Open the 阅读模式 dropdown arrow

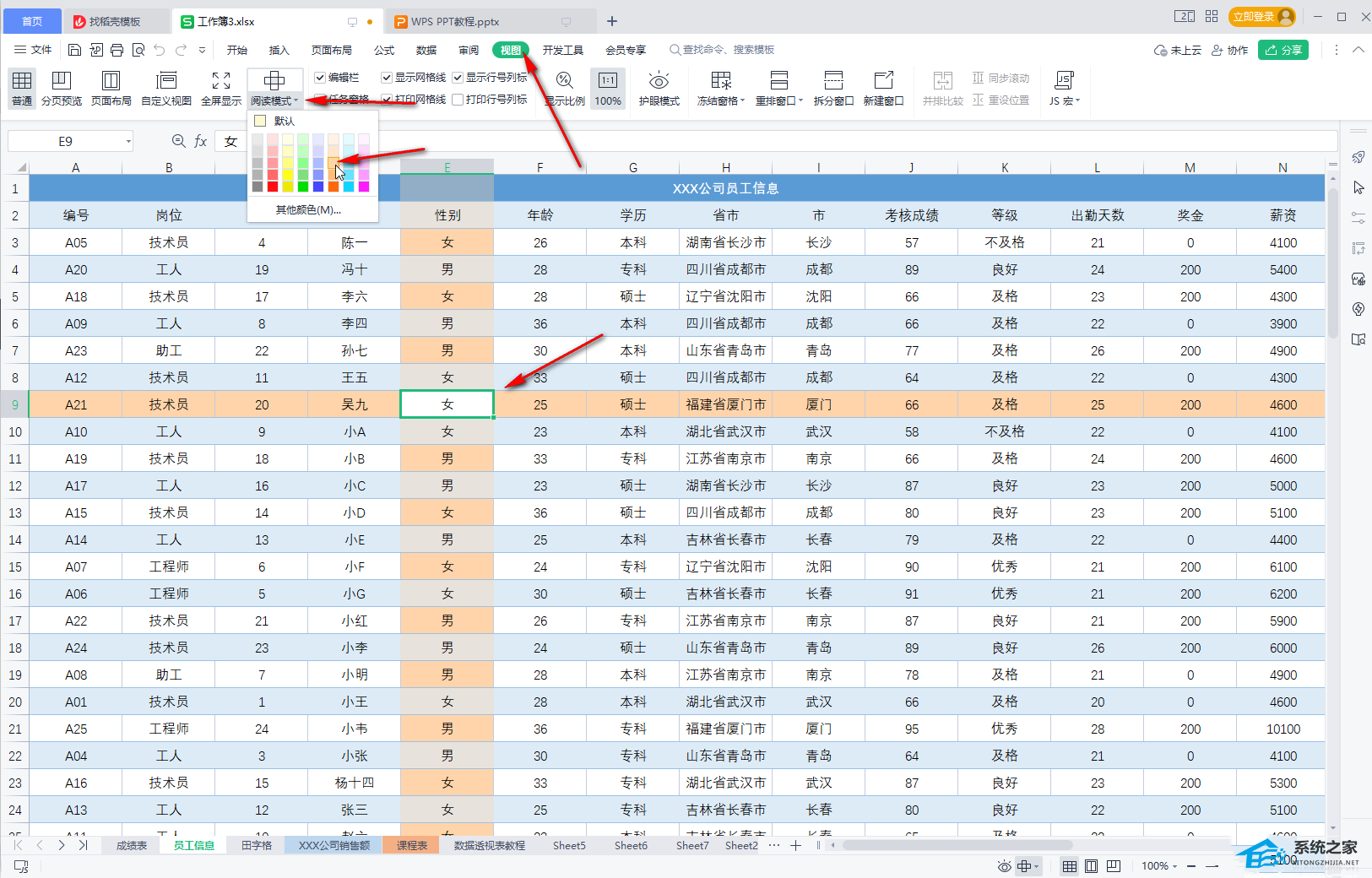tap(296, 101)
